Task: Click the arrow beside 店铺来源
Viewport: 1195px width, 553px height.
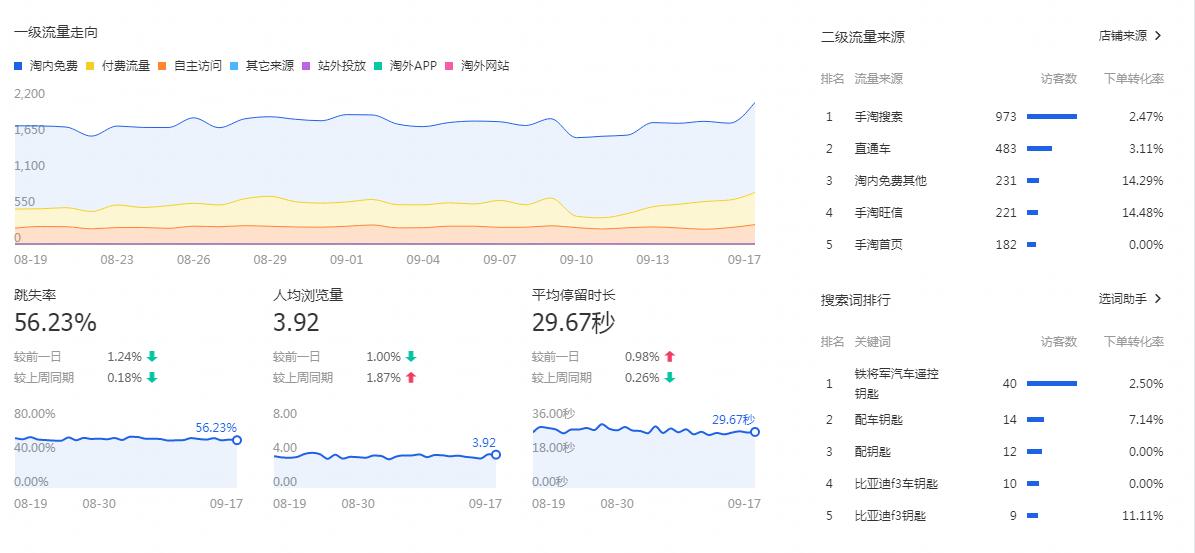Action: [x=1158, y=36]
